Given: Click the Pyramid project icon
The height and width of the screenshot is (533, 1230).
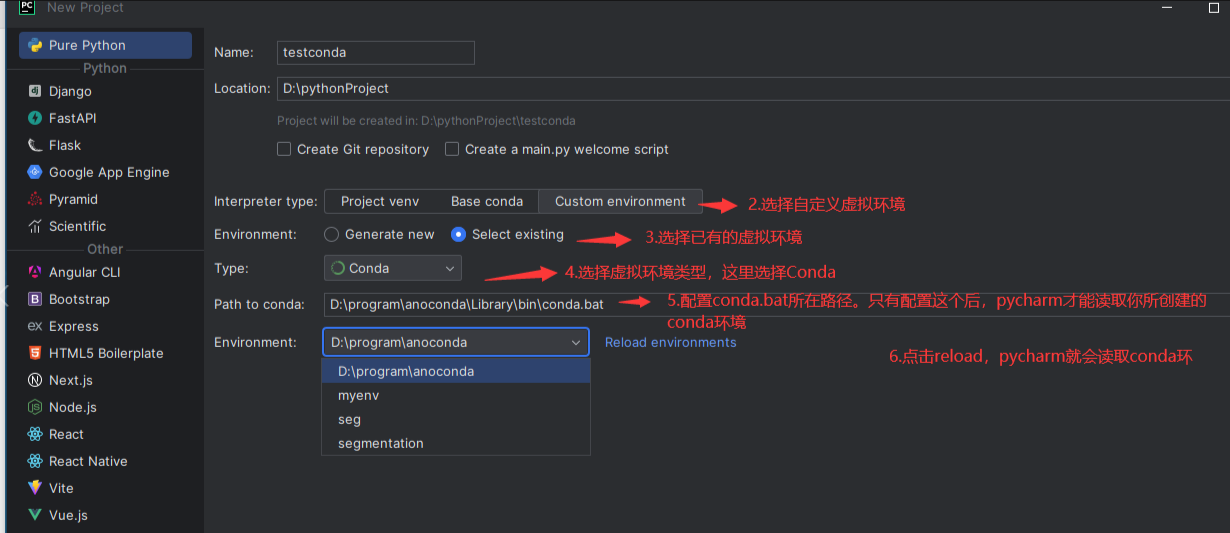Looking at the screenshot, I should [x=35, y=199].
